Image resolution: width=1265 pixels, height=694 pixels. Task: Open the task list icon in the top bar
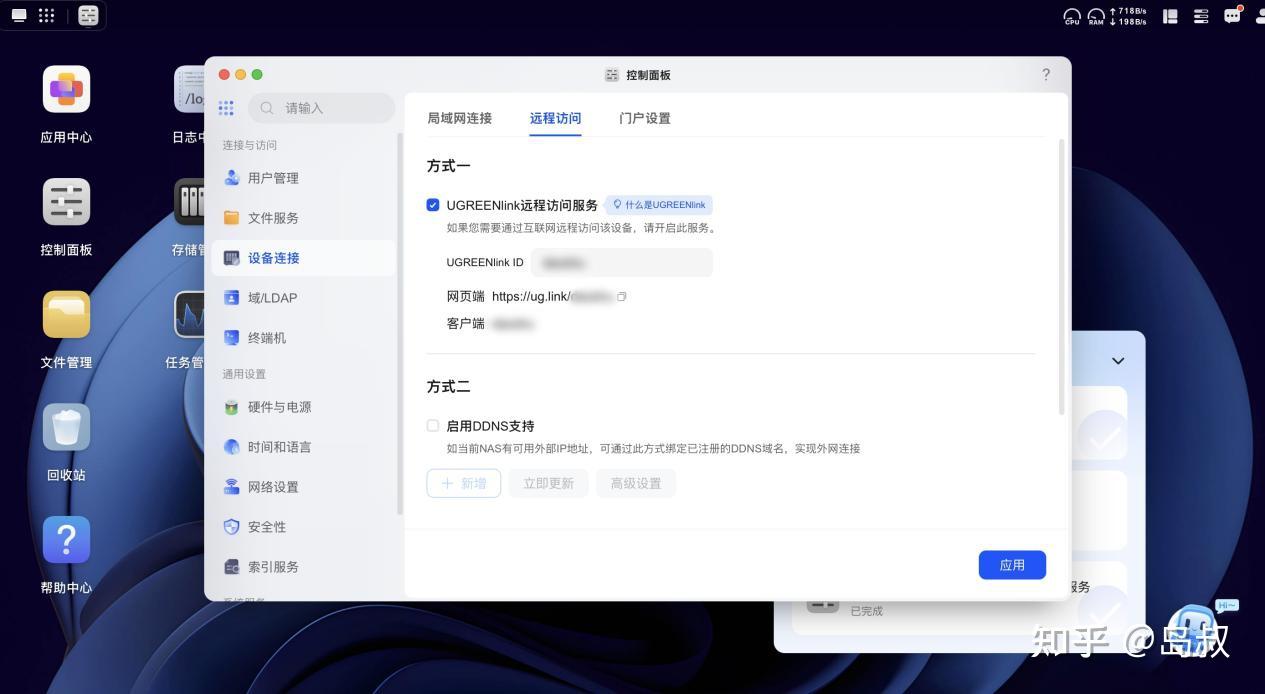pos(1201,16)
